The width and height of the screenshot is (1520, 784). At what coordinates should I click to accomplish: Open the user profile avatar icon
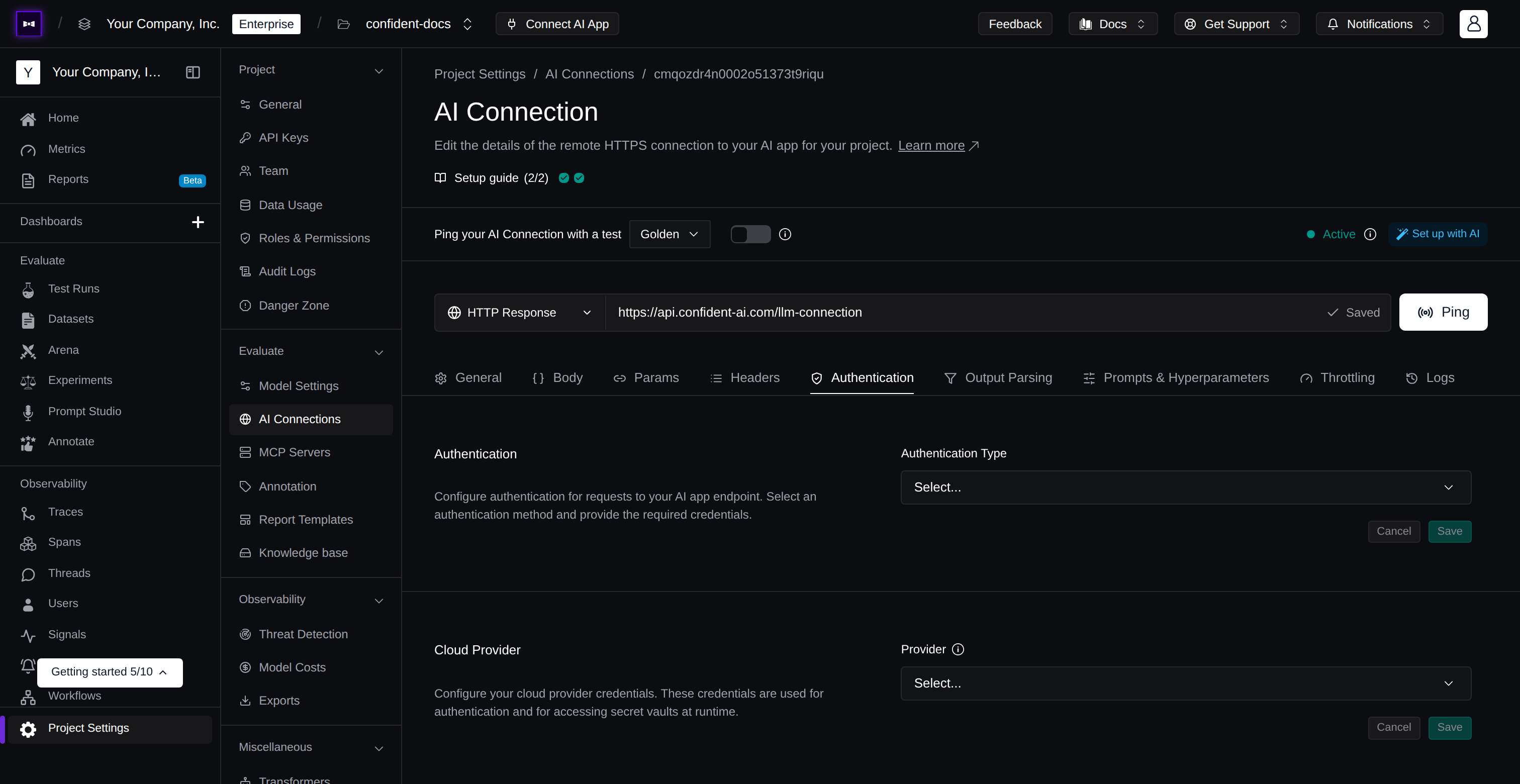tap(1473, 24)
